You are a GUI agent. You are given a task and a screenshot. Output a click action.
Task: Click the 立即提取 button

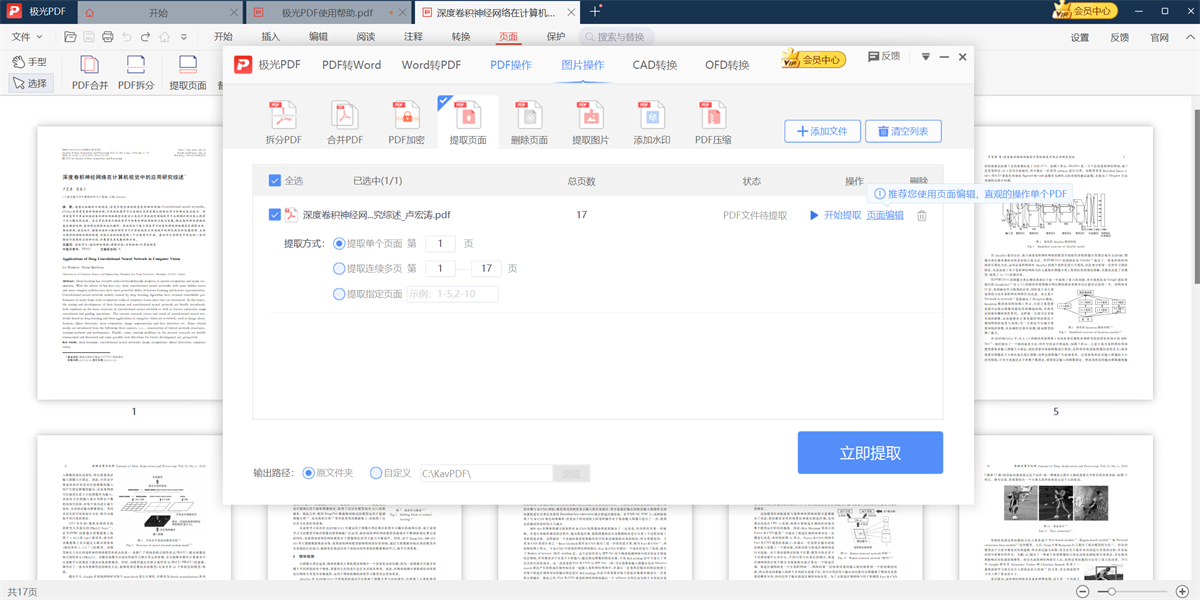tap(869, 452)
